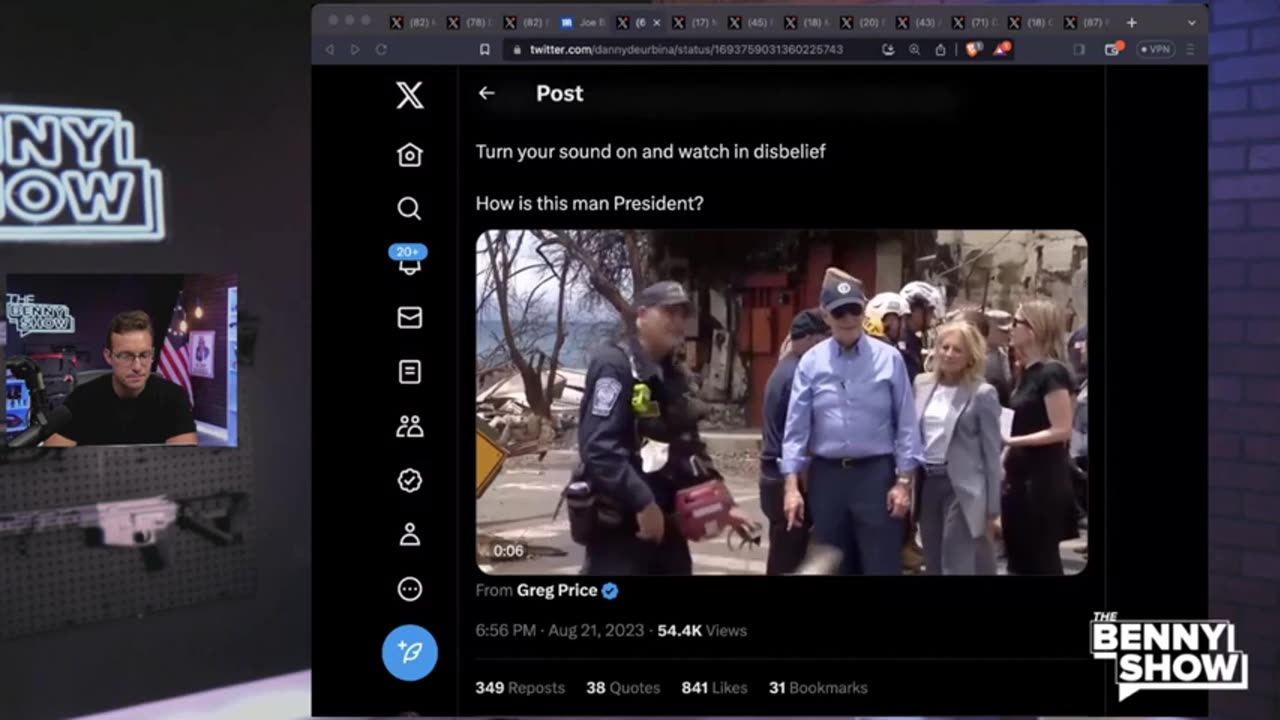The height and width of the screenshot is (720, 1280).
Task: Open 38 Quotes list
Action: pyautogui.click(x=623, y=688)
